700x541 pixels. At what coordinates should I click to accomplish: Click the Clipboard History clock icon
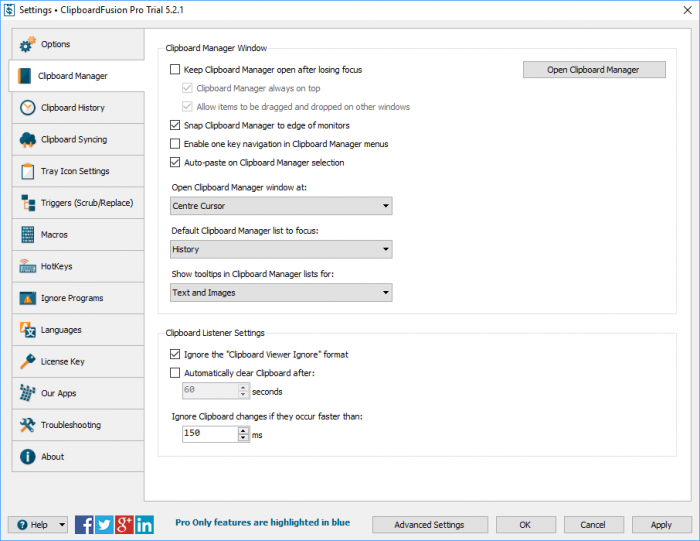28,108
